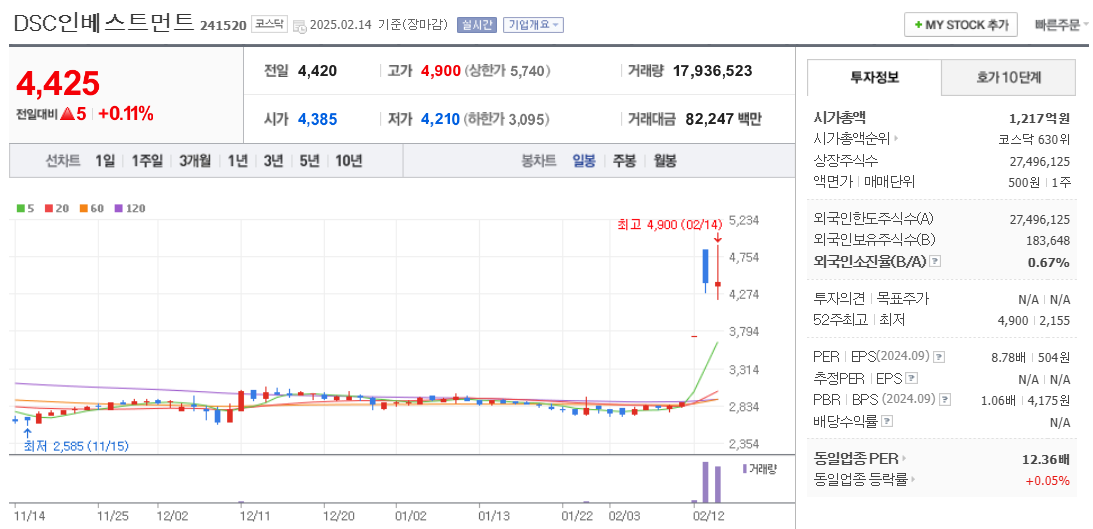
Task: Click the 상한가 5,740 text
Action: pyautogui.click(x=508, y=70)
